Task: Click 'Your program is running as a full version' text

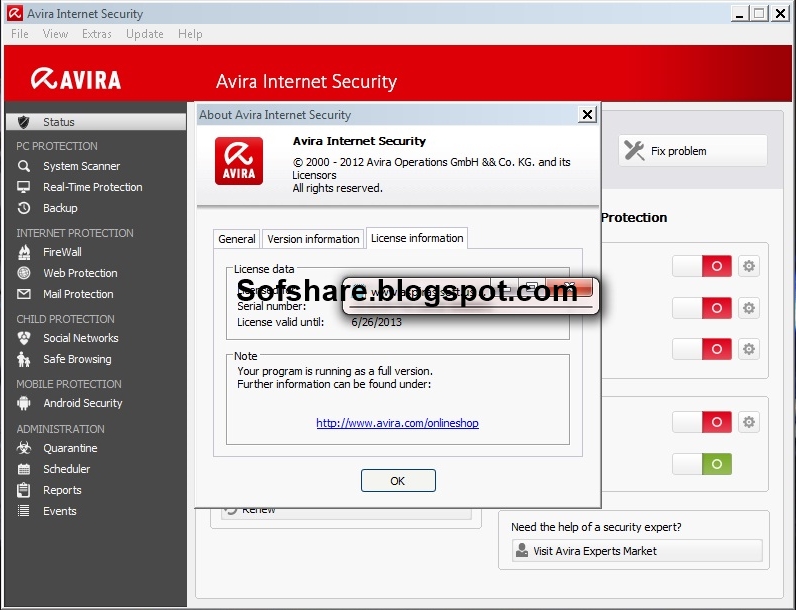Action: pos(335,370)
